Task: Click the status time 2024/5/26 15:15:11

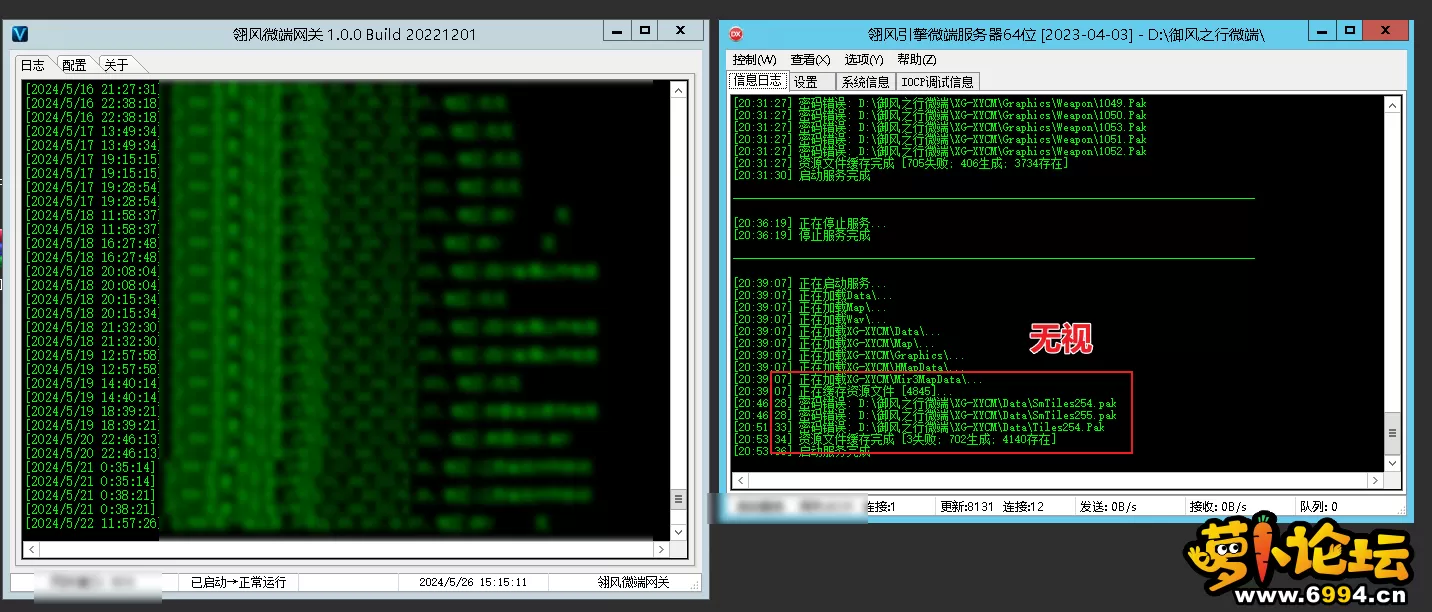Action: [x=473, y=582]
